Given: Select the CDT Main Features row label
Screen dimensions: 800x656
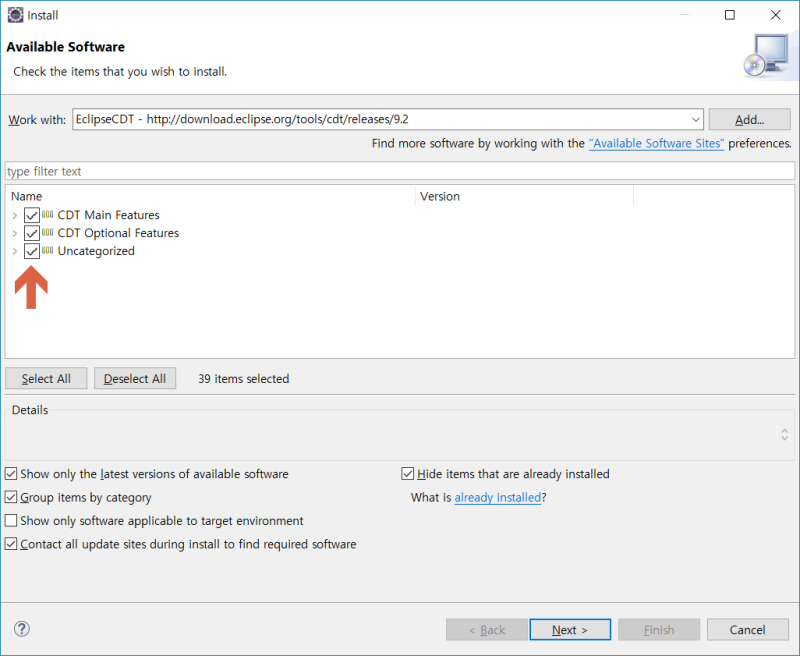Looking at the screenshot, I should pyautogui.click(x=108, y=215).
